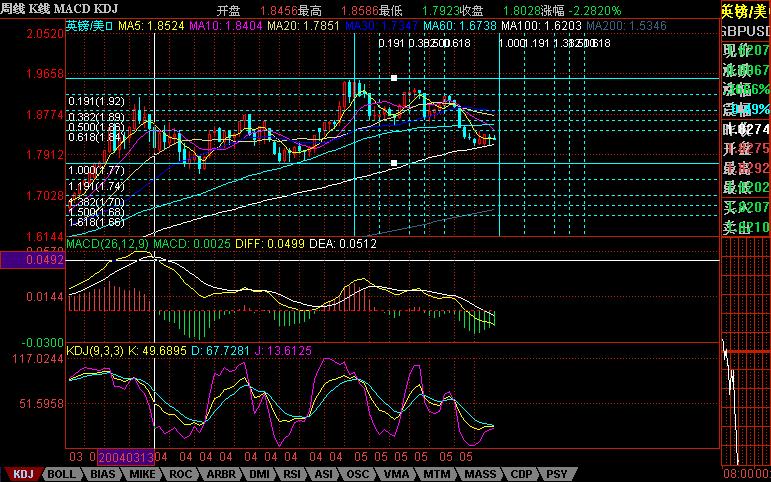Click the KDJ(9,3,3) indicator title
Image resolution: width=771 pixels, height=482 pixels.
(x=95, y=351)
